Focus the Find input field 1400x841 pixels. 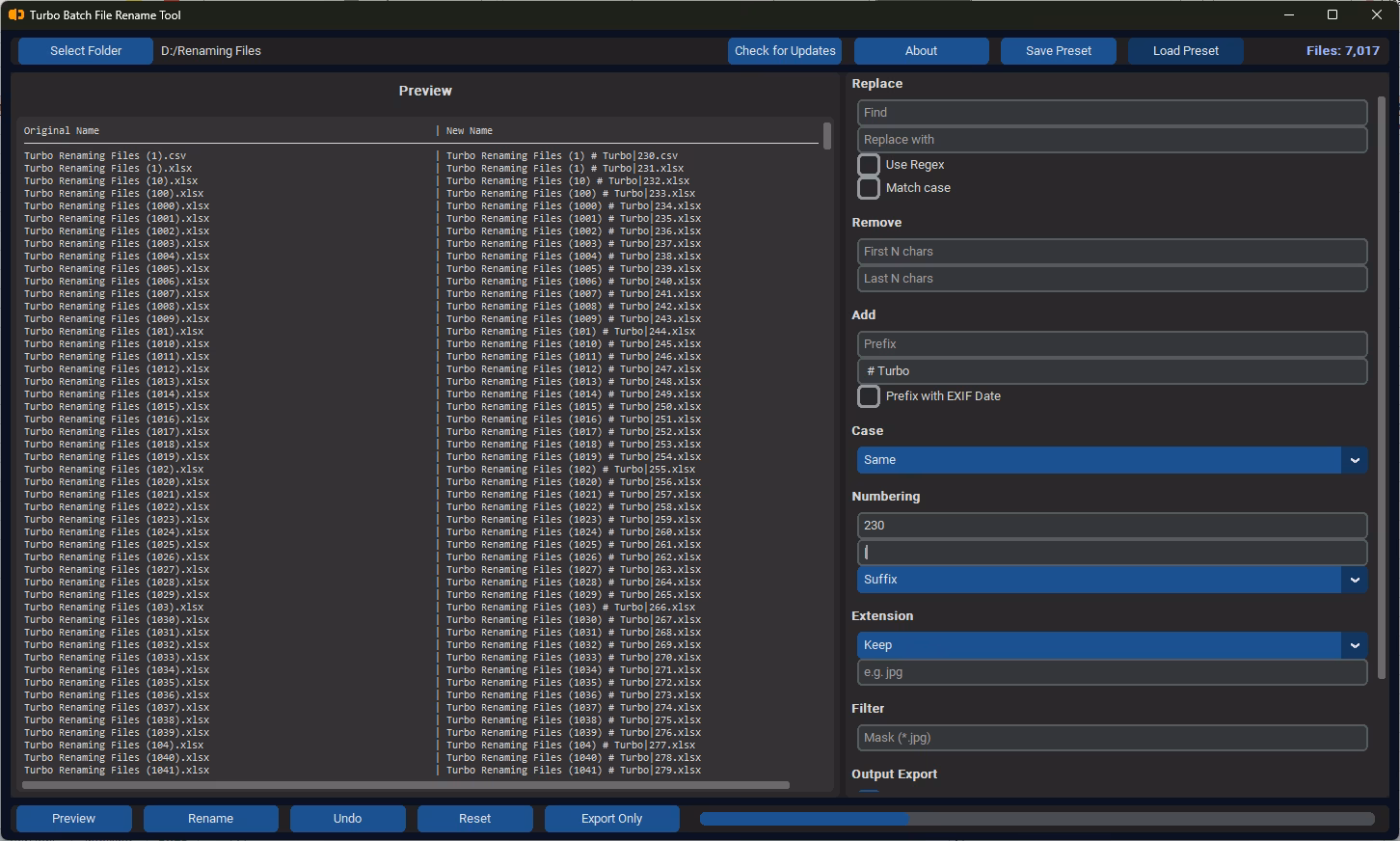1112,113
